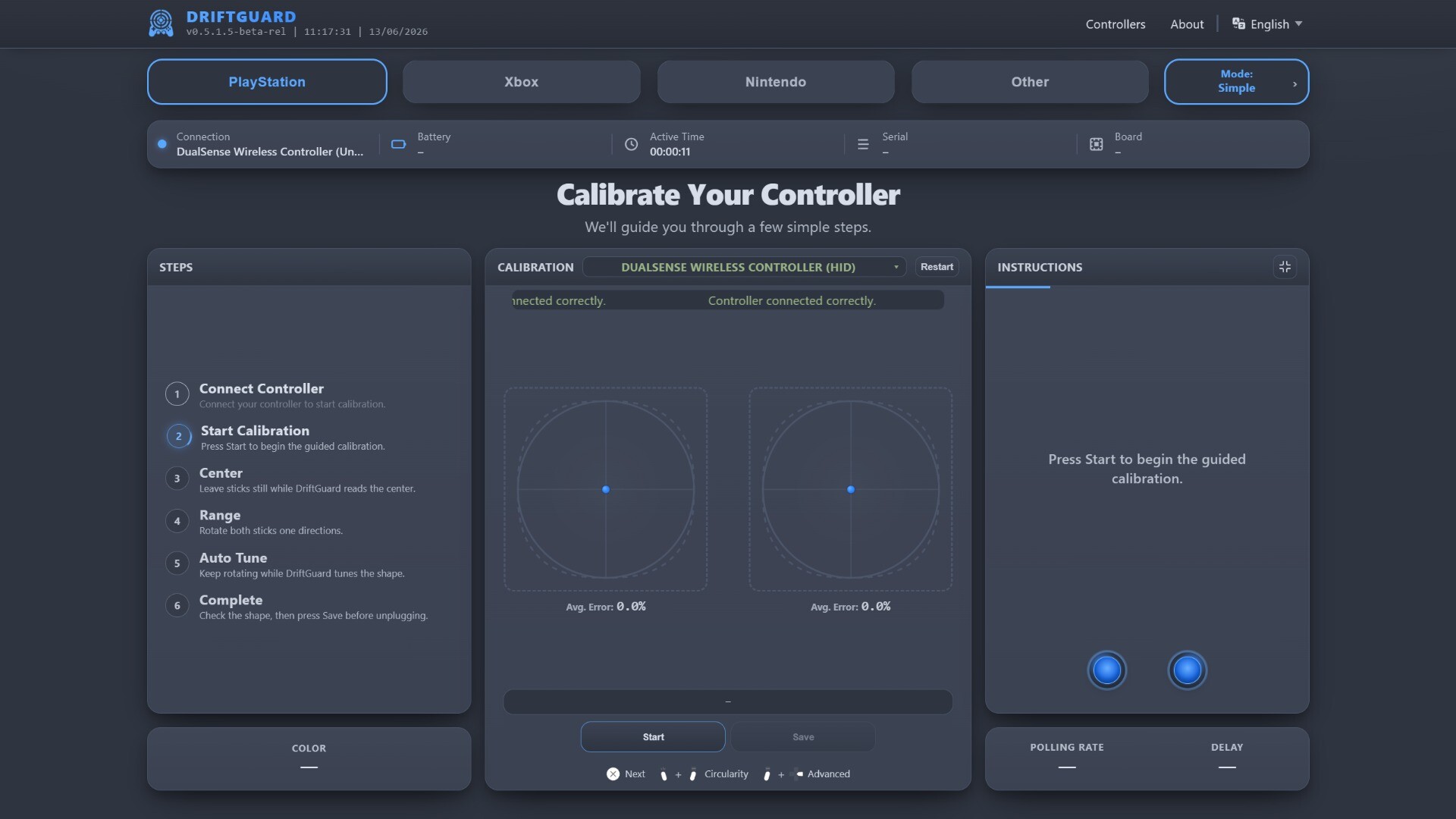
Task: Open the Controllers menu item
Action: 1115,24
